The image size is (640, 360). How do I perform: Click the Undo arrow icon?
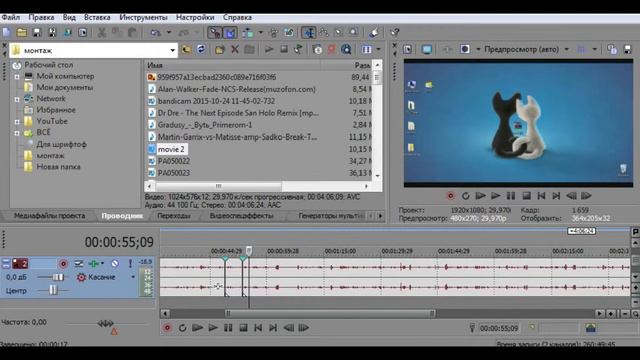155,33
